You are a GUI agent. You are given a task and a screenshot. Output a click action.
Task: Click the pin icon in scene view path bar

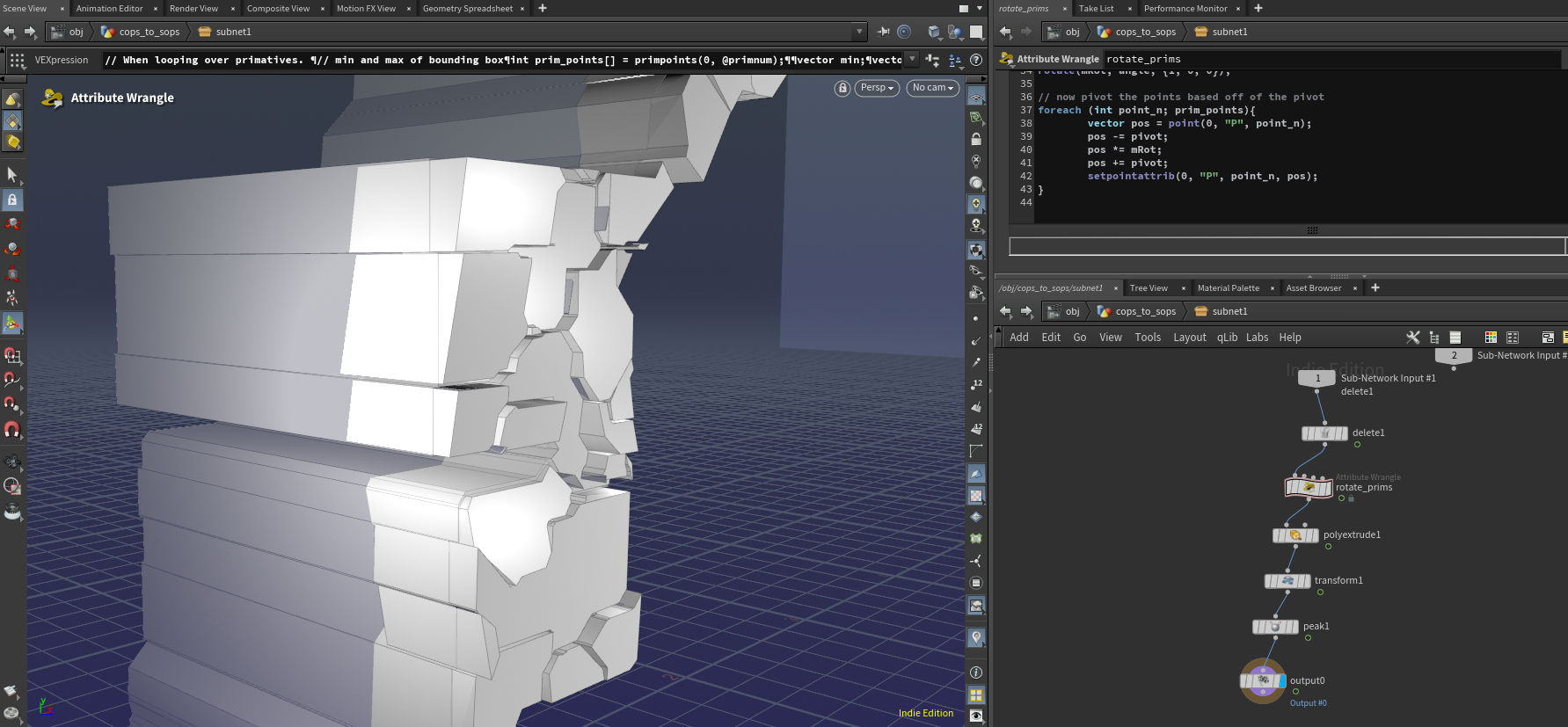tap(883, 32)
